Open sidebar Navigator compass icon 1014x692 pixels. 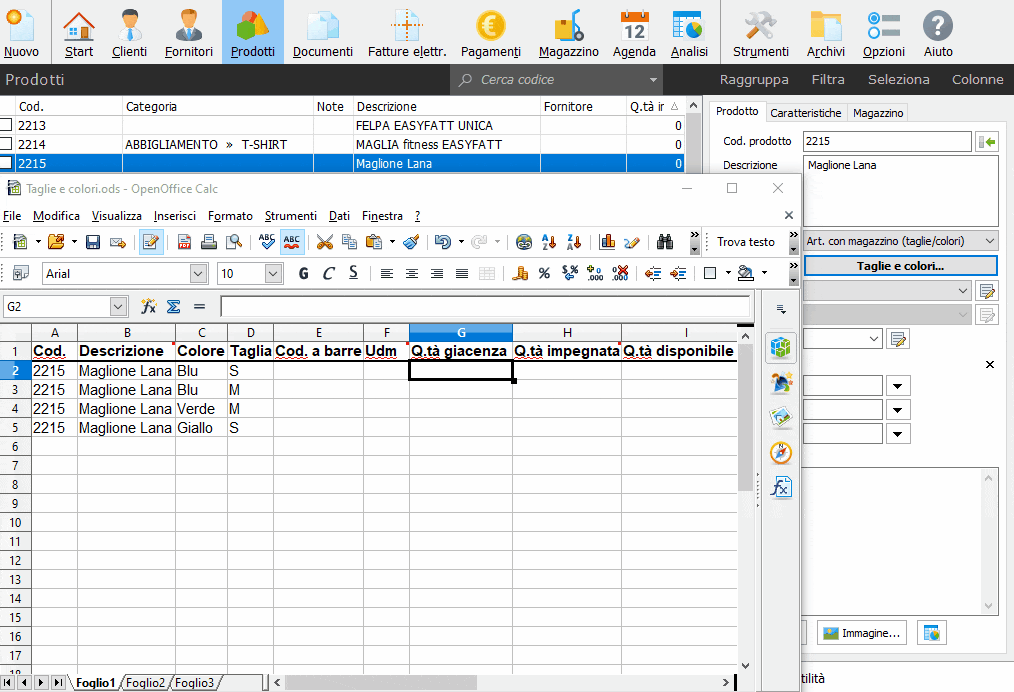[x=781, y=452]
